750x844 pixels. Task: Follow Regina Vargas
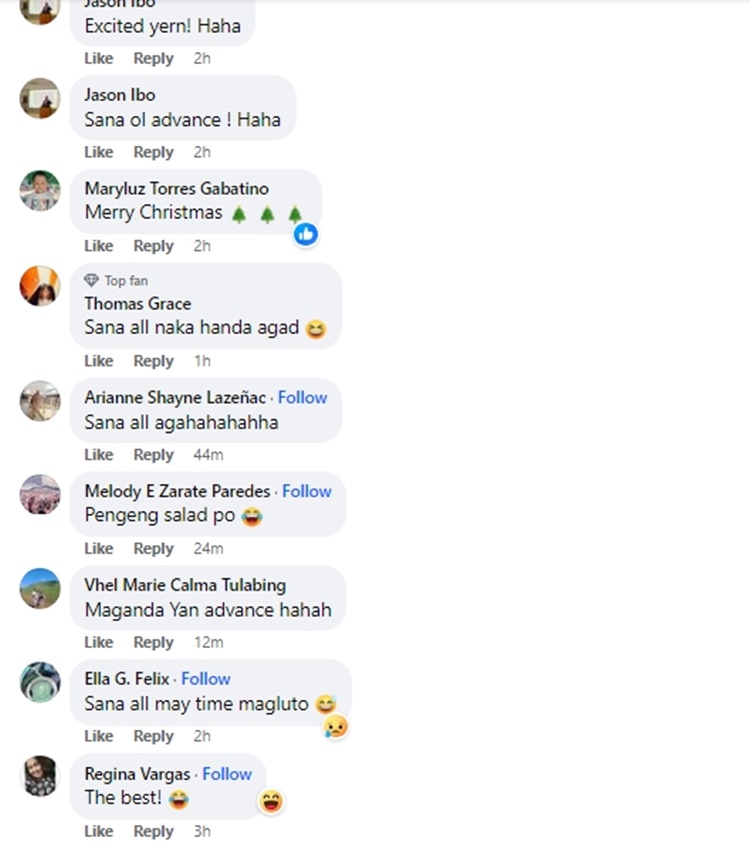coord(227,774)
